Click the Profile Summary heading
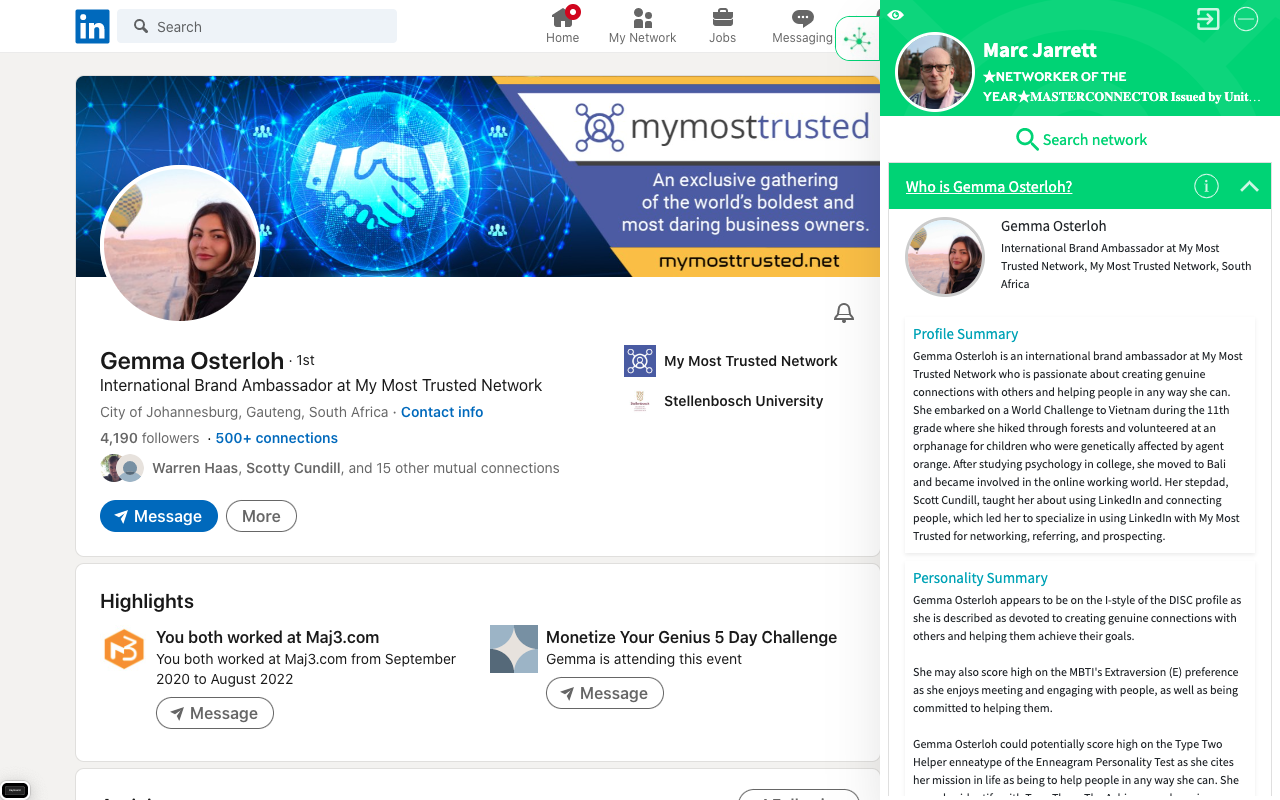Viewport: 1280px width, 800px height. (x=965, y=334)
